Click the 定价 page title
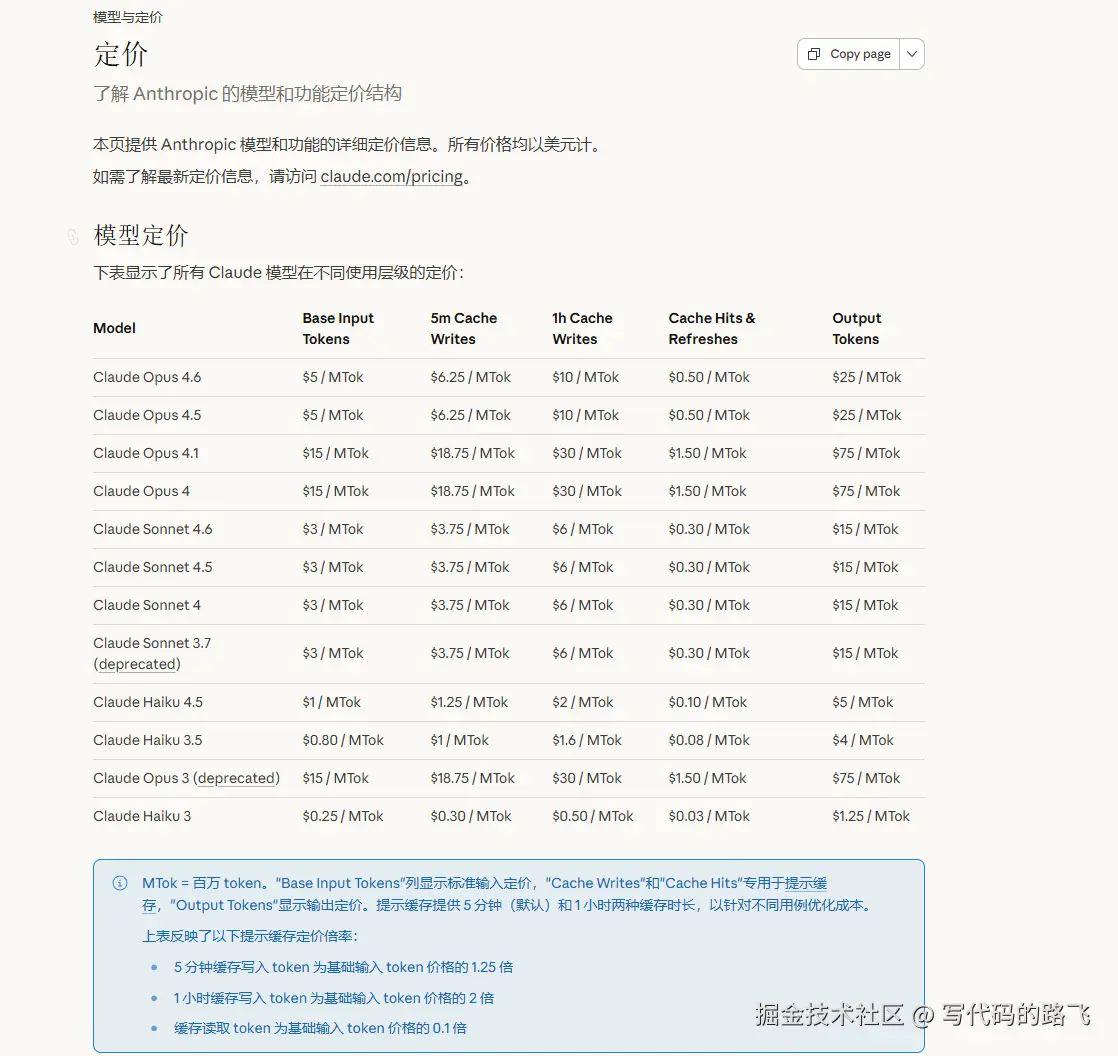 coord(120,54)
